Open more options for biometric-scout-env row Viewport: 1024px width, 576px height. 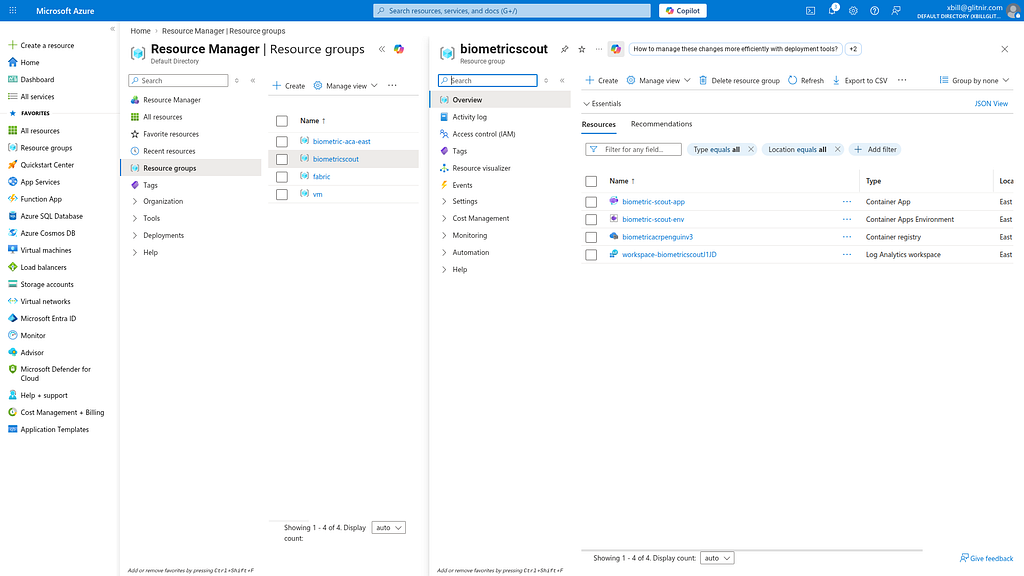[x=847, y=219]
